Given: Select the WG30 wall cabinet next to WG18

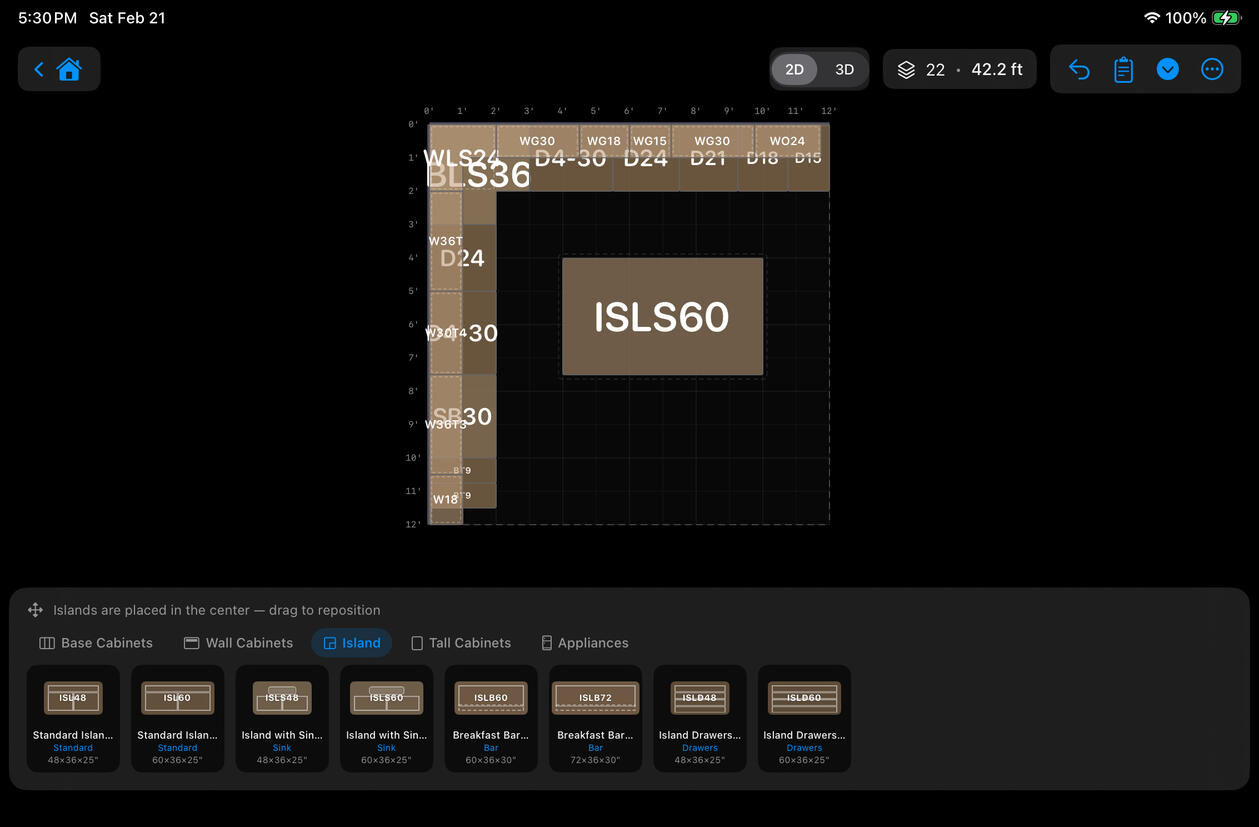Looking at the screenshot, I should (537, 141).
